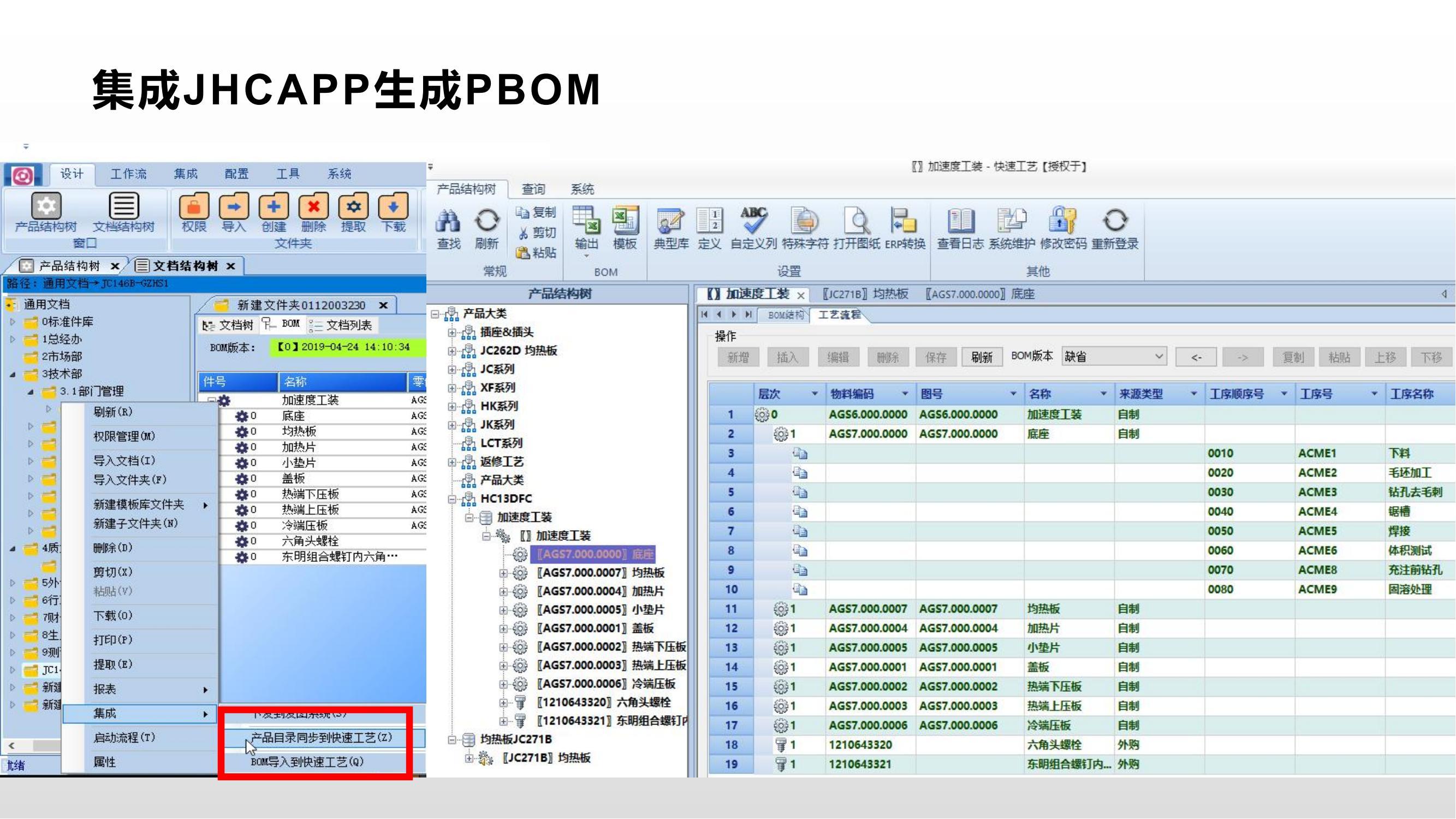Open 查看日志 book icon
This screenshot has width=1456, height=819.
960,229
